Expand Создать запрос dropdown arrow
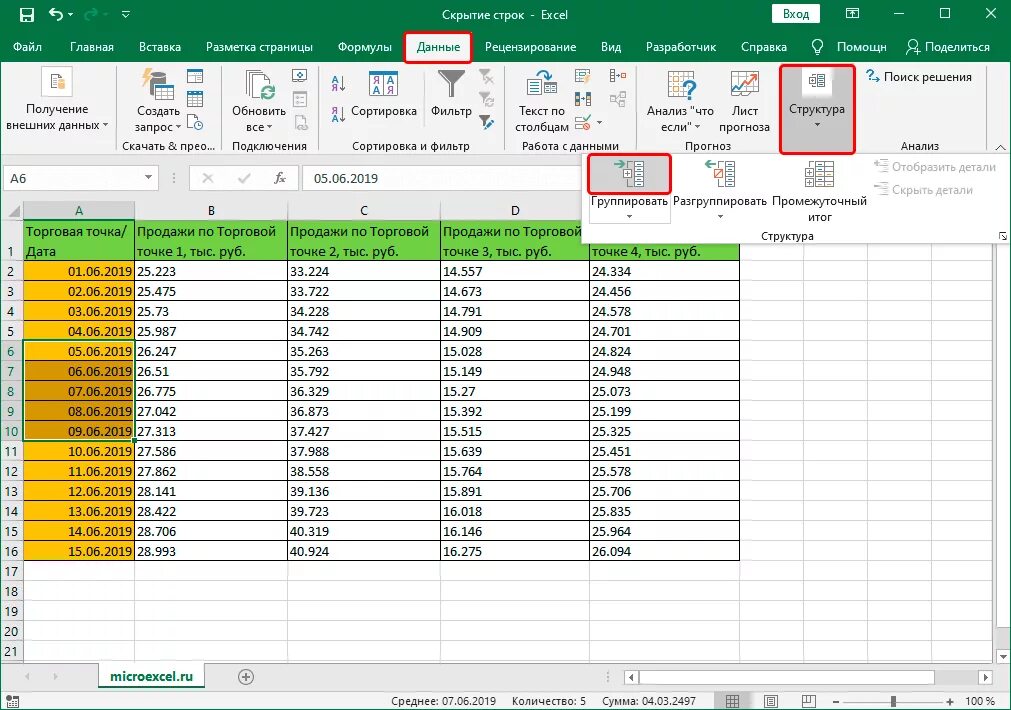Screen dimensions: 1011x710 (179, 127)
